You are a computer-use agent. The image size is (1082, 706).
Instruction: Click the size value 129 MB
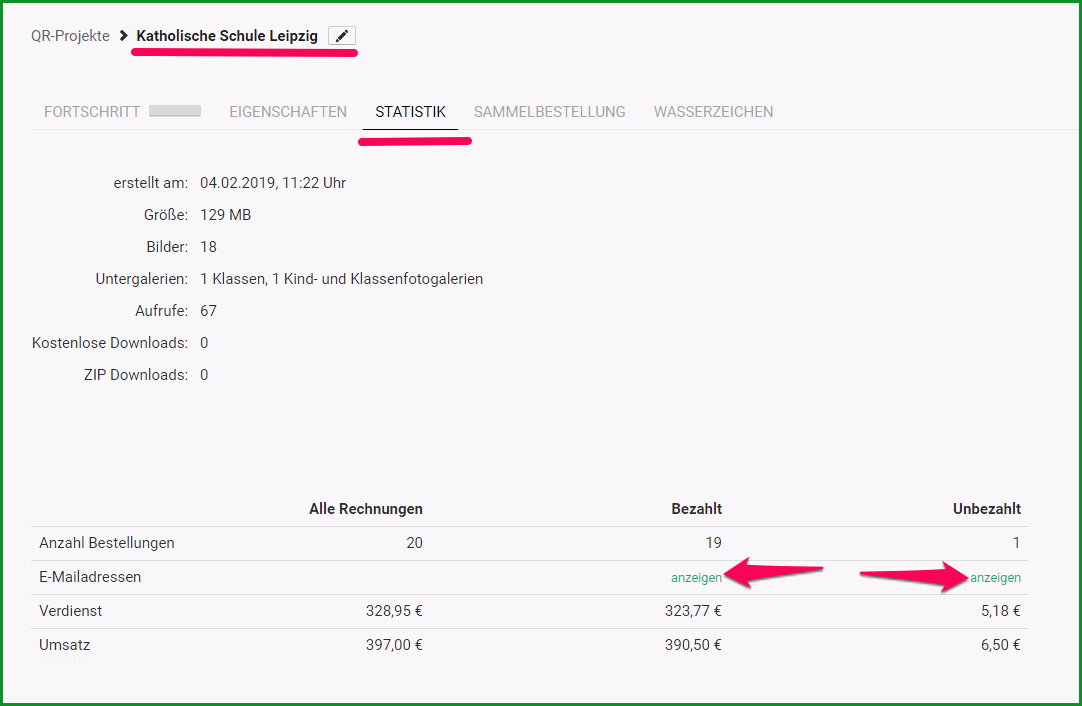[226, 215]
